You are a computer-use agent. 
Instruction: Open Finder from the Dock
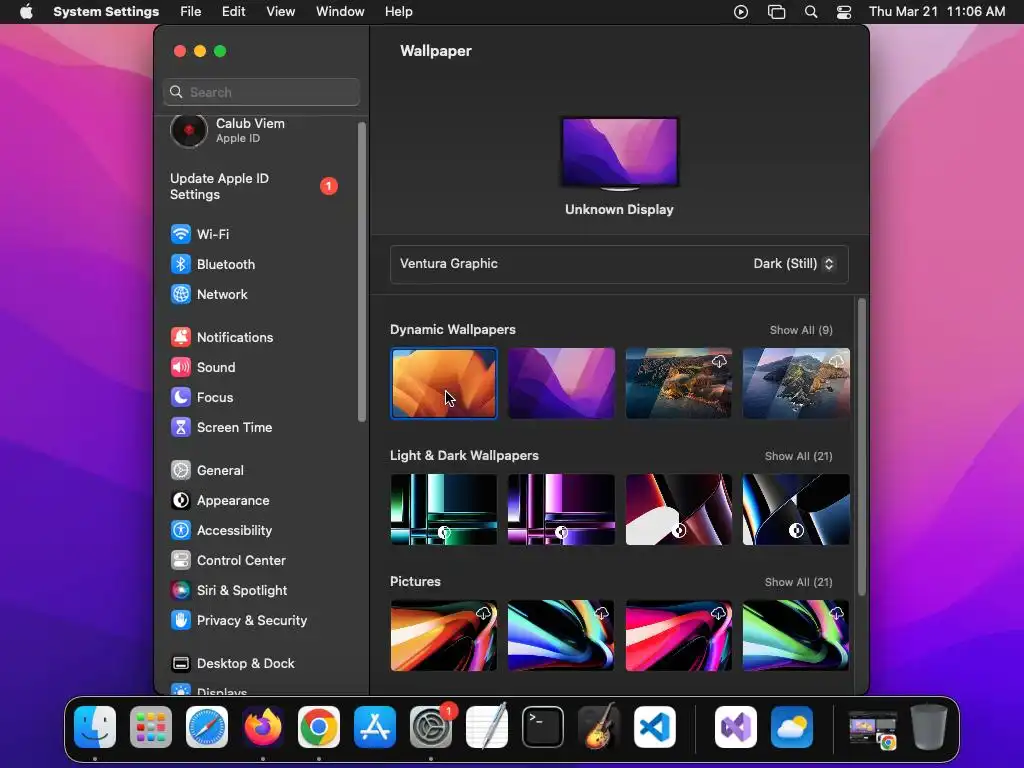[x=95, y=727]
